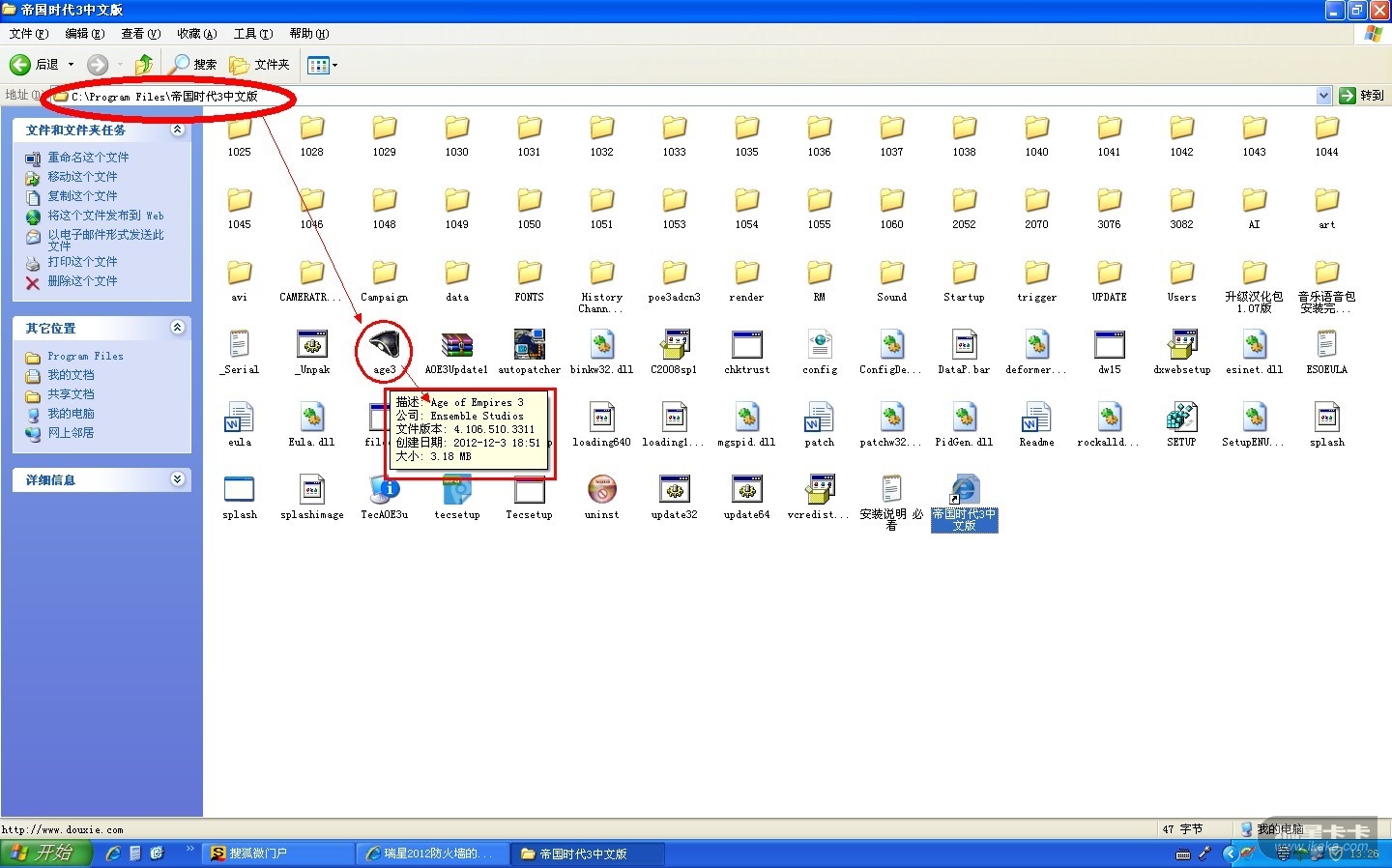Open the views button dropdown
Image resolution: width=1392 pixels, height=868 pixels.
[334, 65]
